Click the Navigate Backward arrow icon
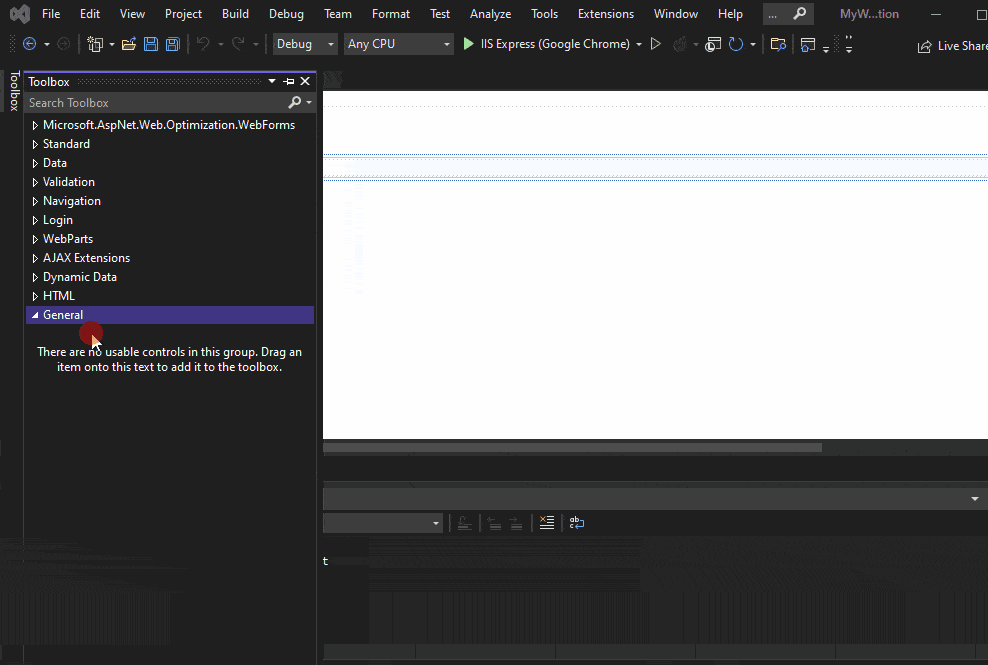988x665 pixels. (x=29, y=44)
